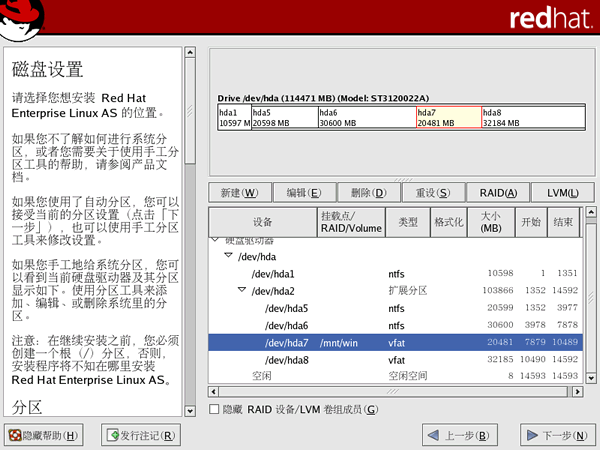Sort by the Start (开始) column header

coord(531,222)
